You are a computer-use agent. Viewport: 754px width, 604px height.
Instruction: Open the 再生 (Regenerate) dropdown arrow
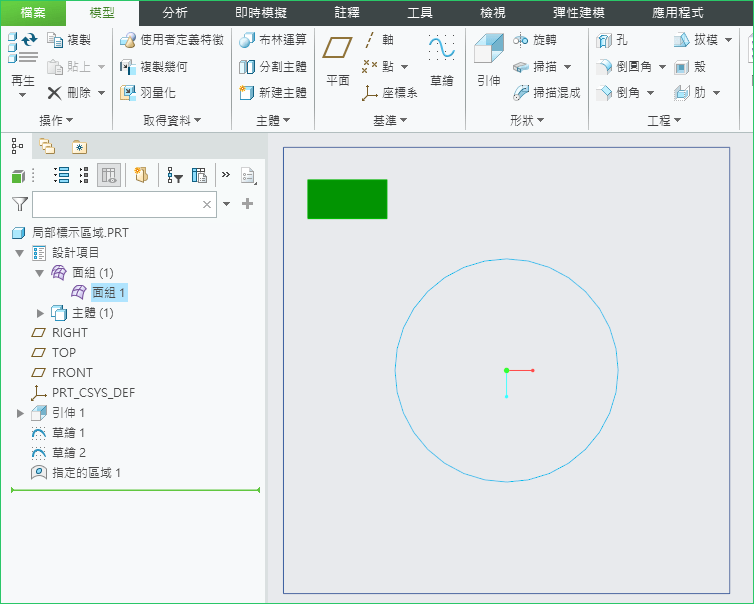tap(22, 96)
